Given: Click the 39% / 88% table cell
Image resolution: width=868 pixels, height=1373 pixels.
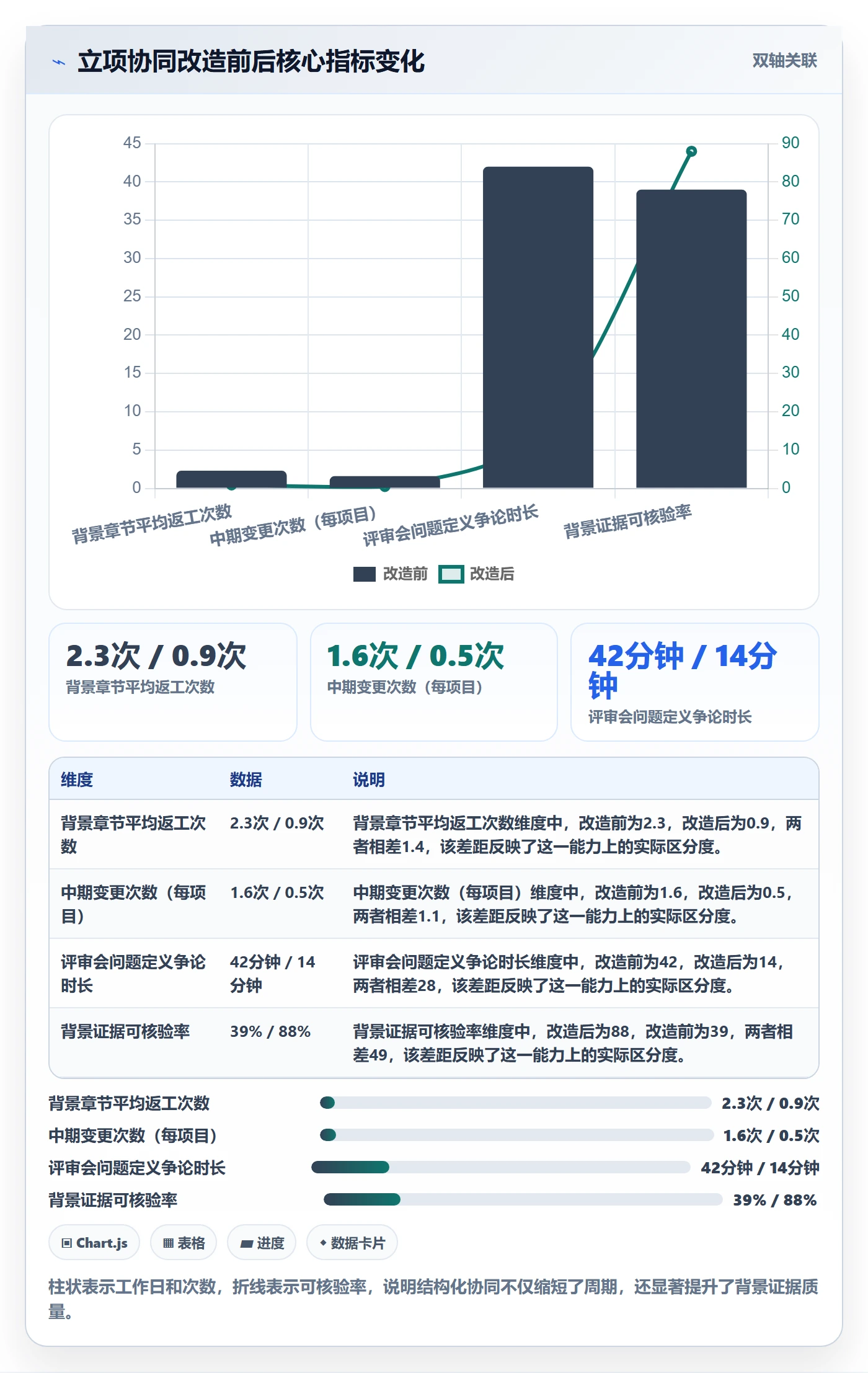Looking at the screenshot, I should [x=270, y=1031].
